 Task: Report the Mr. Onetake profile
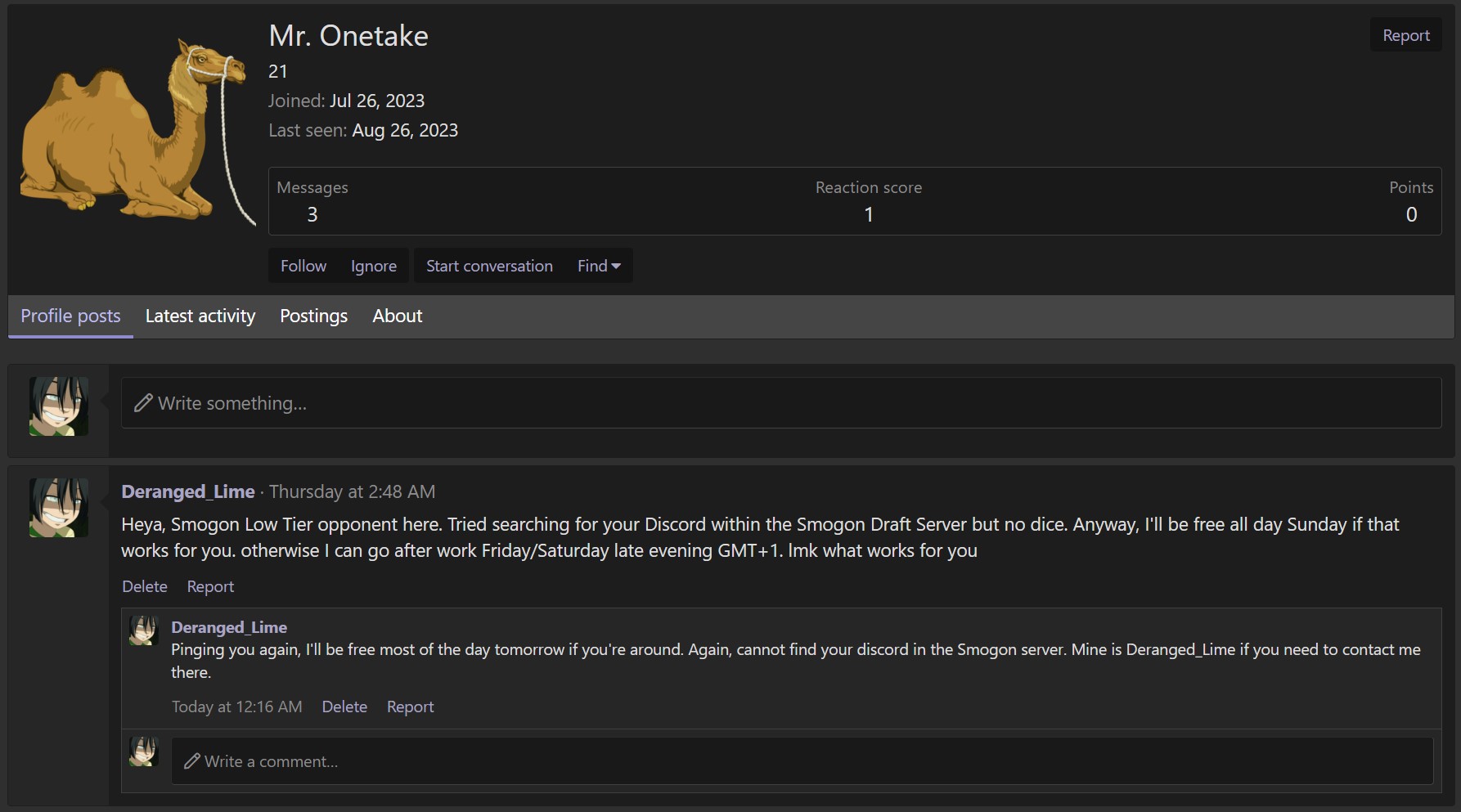coord(1406,35)
